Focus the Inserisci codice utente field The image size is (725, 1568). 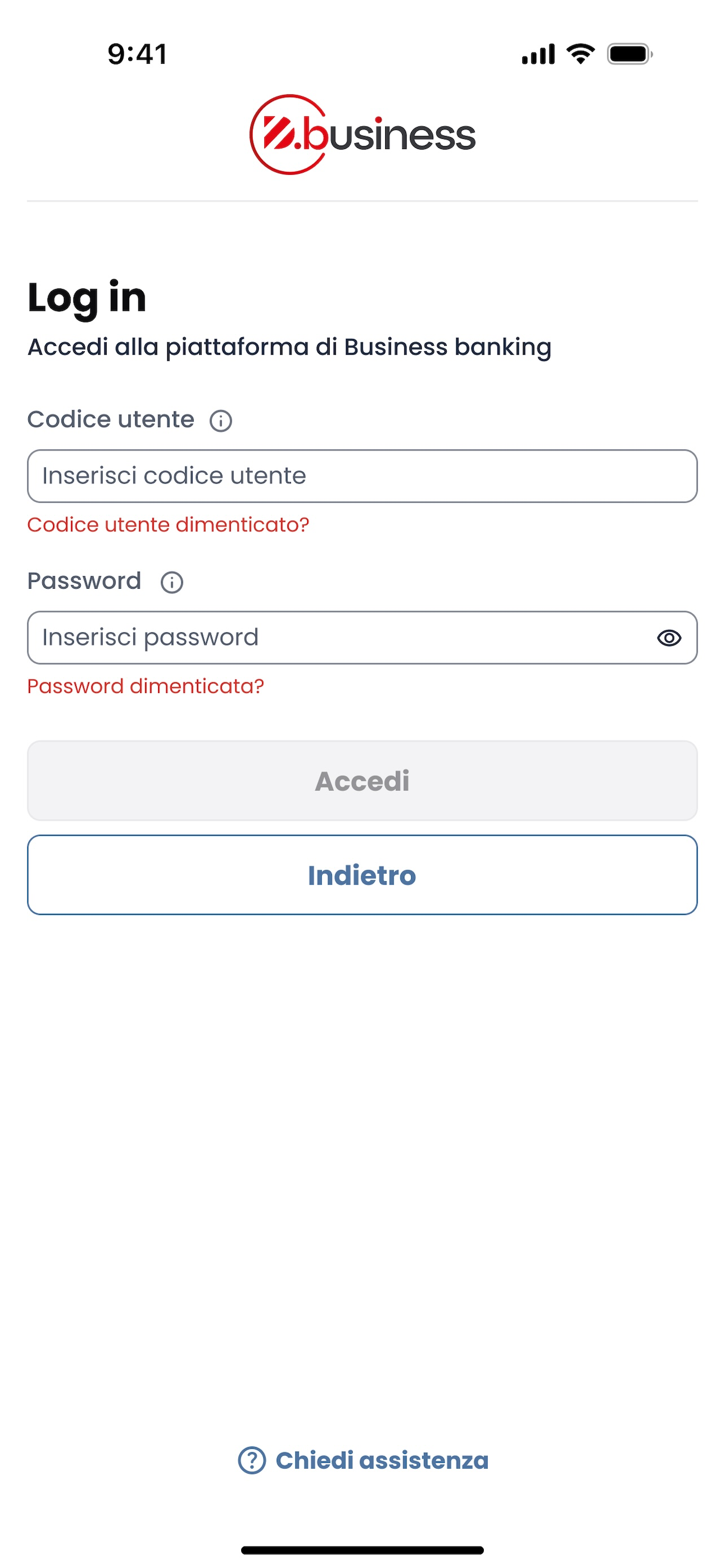pyautogui.click(x=362, y=476)
